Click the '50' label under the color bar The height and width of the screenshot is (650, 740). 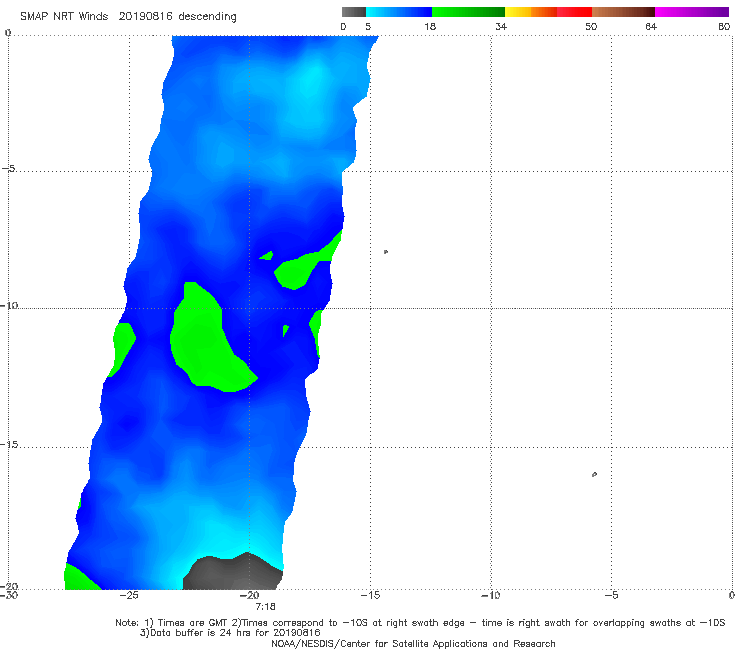pyautogui.click(x=591, y=26)
